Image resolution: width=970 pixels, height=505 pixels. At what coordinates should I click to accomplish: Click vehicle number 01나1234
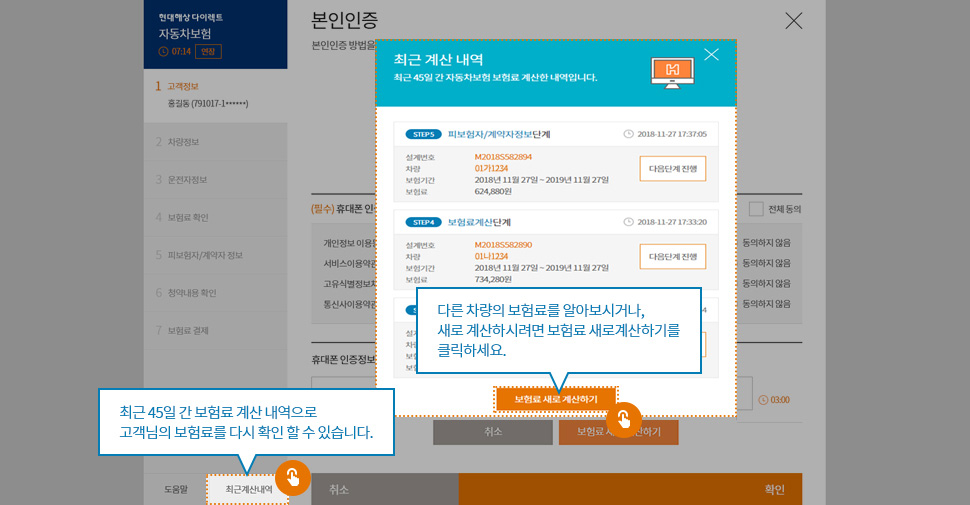pos(491,256)
